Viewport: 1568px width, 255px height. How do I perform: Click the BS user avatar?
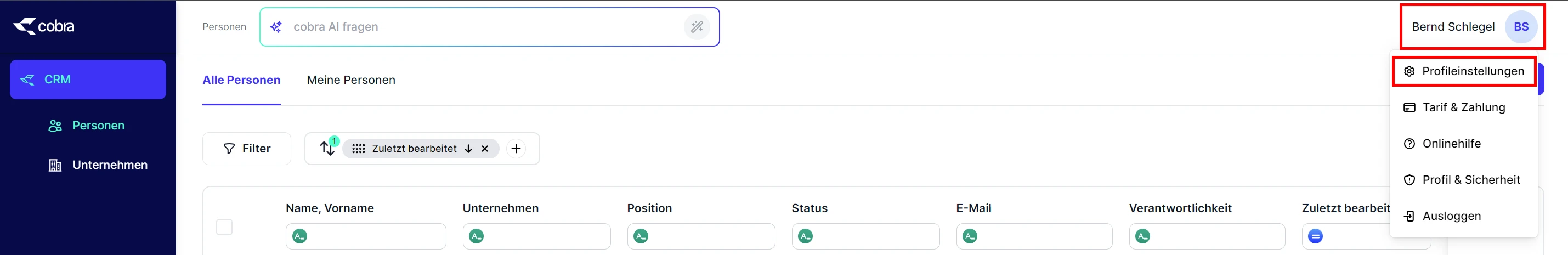1520,27
